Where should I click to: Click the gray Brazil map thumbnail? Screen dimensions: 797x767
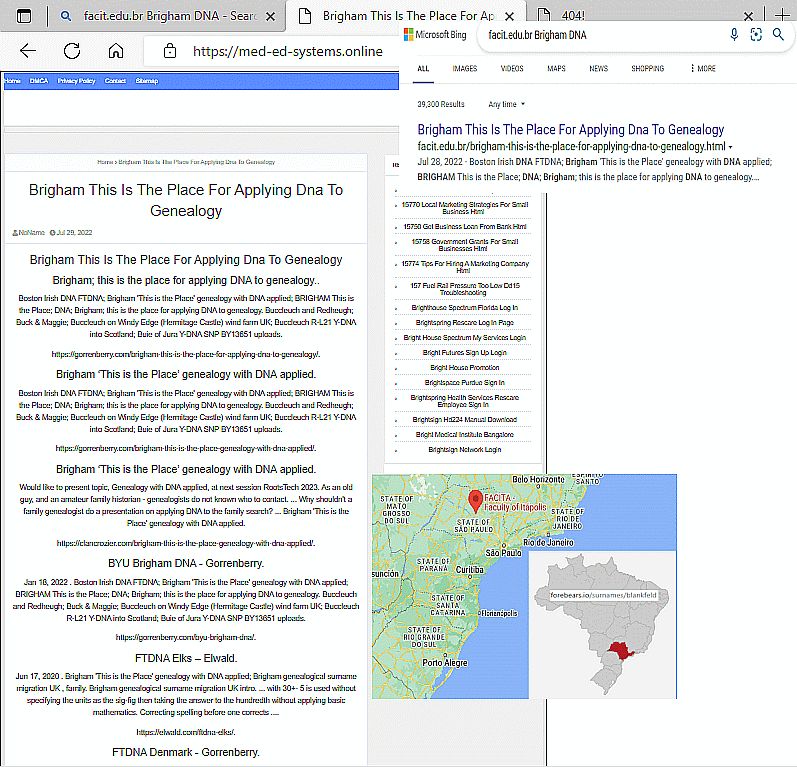(x=602, y=624)
